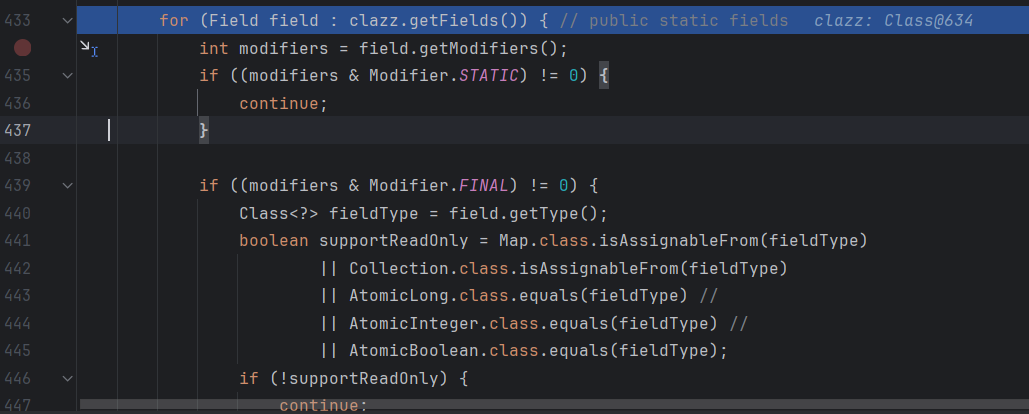Click line number 436 in the gutter
The height and width of the screenshot is (414, 1029).
[18, 103]
